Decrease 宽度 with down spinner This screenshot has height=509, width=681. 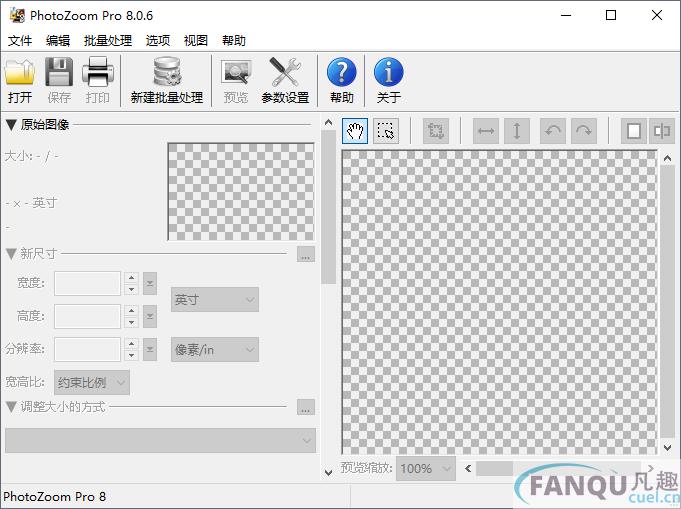[131, 289]
